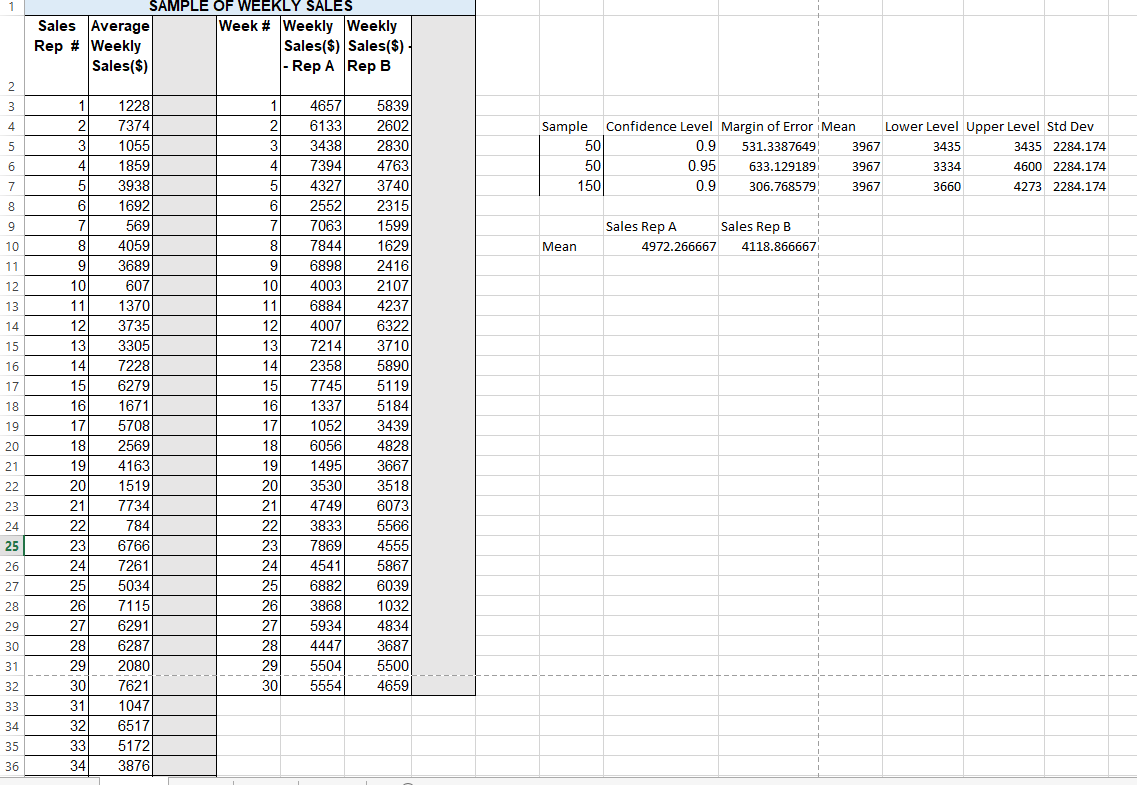Click the row 36 header
This screenshot has width=1137, height=785.
pyautogui.click(x=12, y=766)
